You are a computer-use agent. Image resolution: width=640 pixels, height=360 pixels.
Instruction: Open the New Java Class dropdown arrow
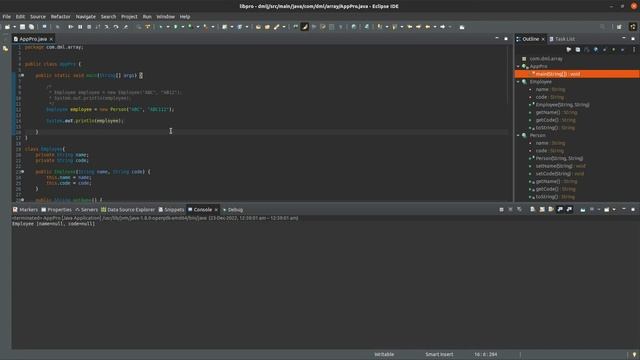[x=247, y=27]
